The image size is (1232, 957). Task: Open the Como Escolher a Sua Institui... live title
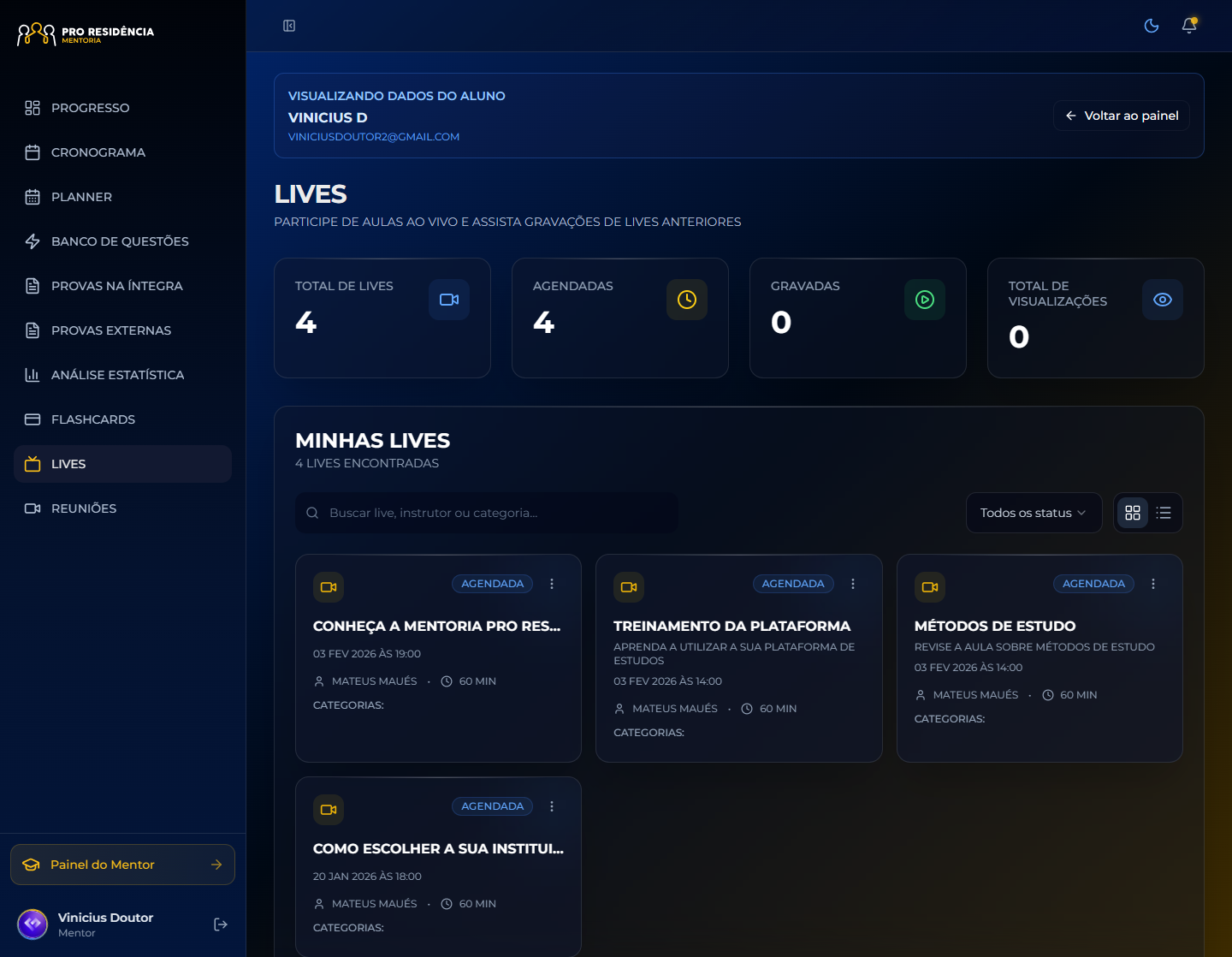click(438, 849)
